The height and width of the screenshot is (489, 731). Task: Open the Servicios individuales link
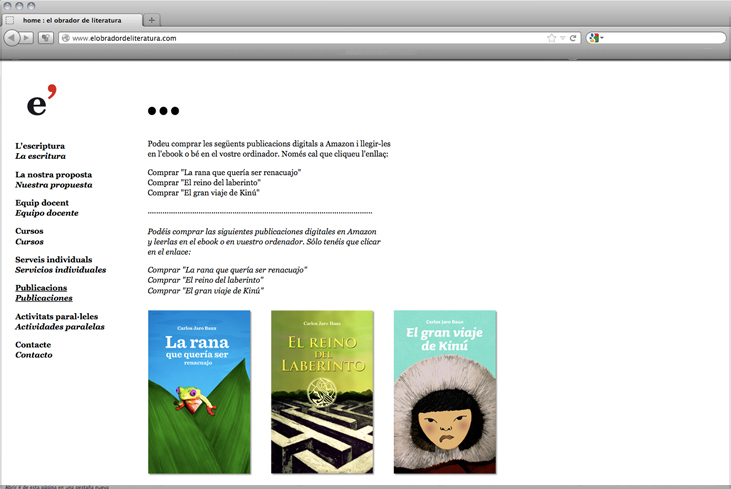click(61, 269)
